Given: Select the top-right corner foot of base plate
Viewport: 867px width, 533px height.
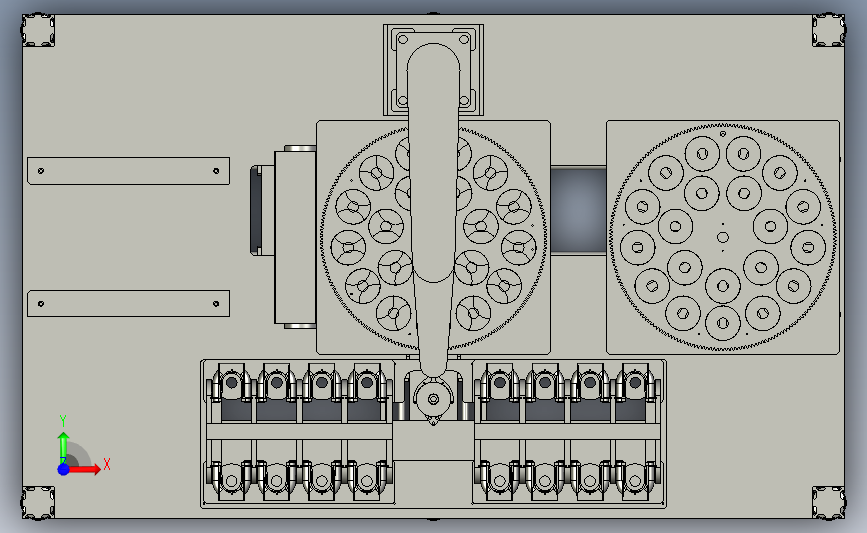Looking at the screenshot, I should pos(829,30).
